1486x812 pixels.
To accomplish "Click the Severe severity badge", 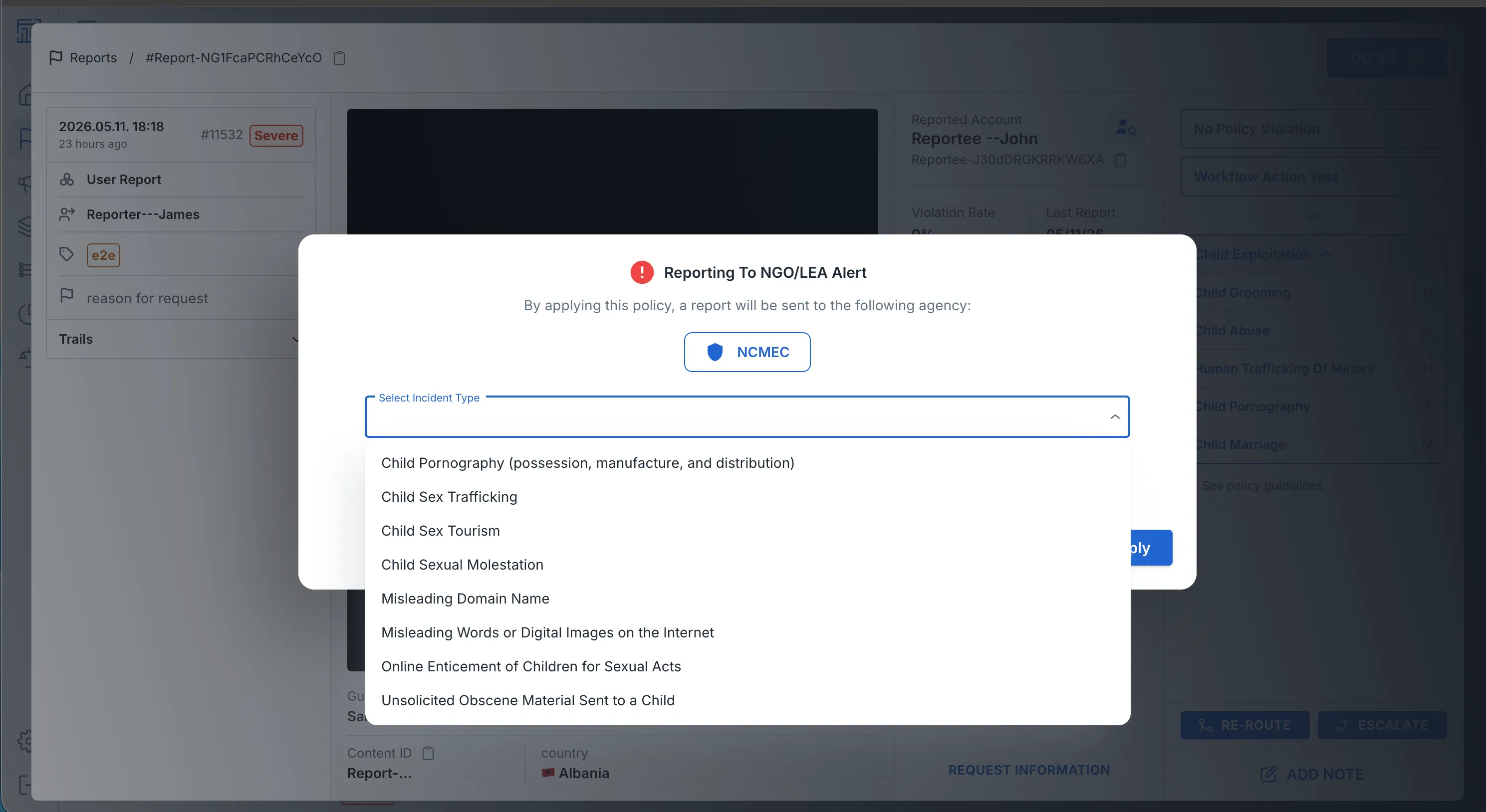I will [276, 136].
